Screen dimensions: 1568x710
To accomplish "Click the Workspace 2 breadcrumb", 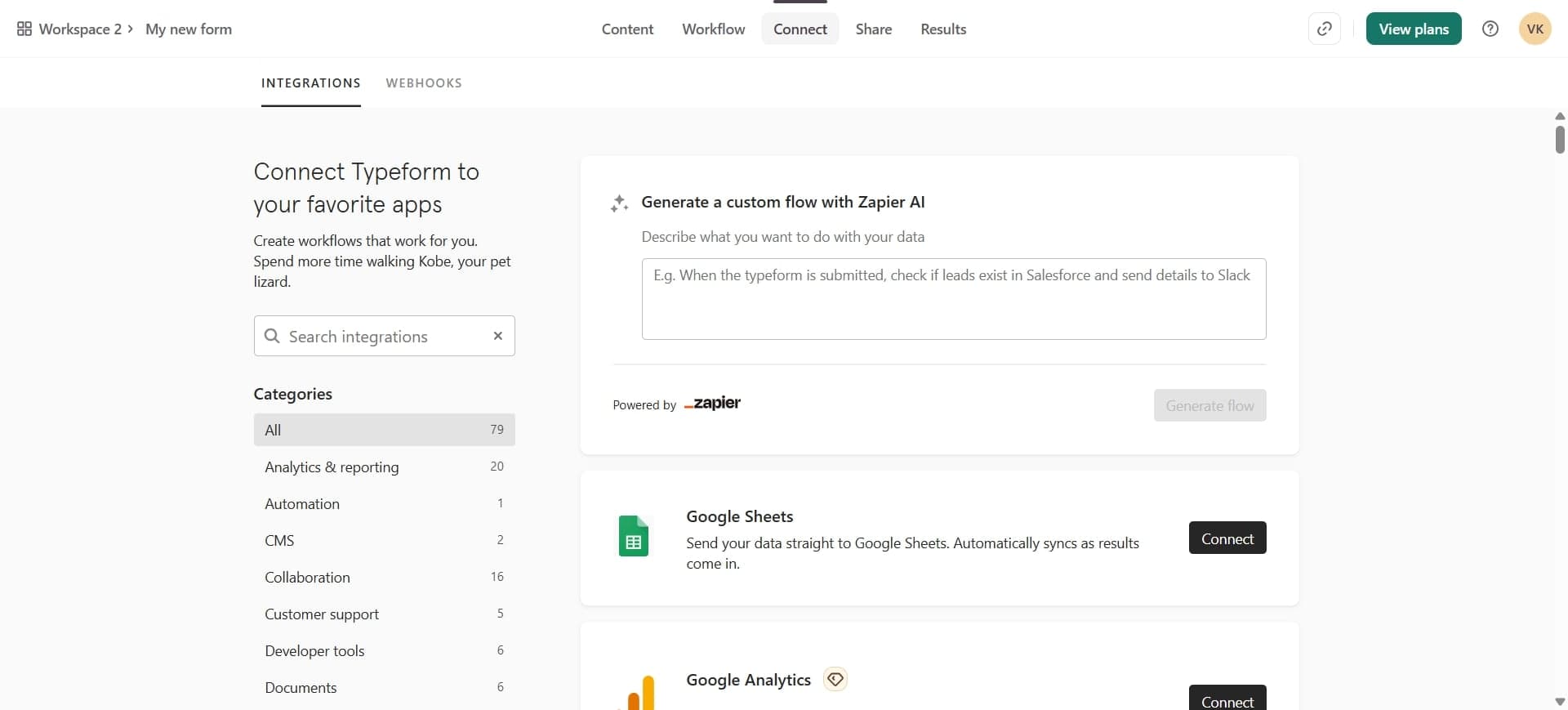I will pyautogui.click(x=80, y=29).
